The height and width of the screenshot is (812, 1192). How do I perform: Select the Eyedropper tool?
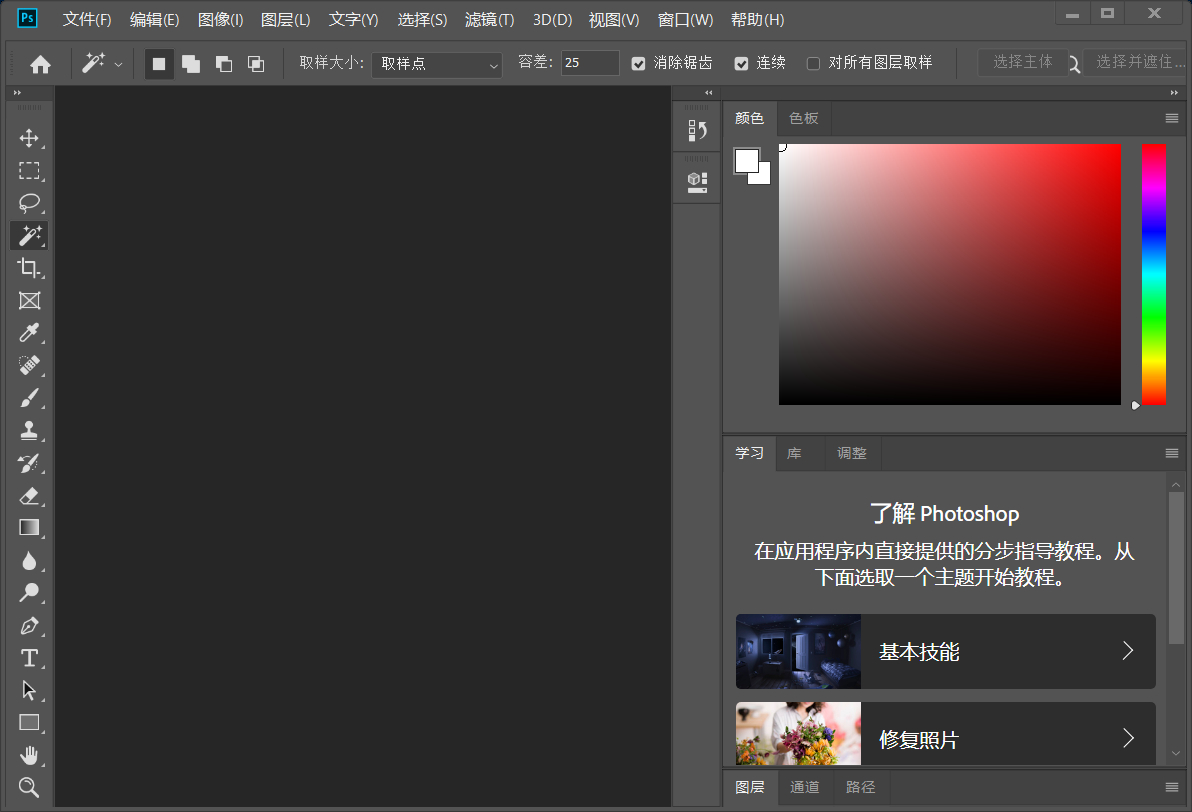[x=30, y=333]
